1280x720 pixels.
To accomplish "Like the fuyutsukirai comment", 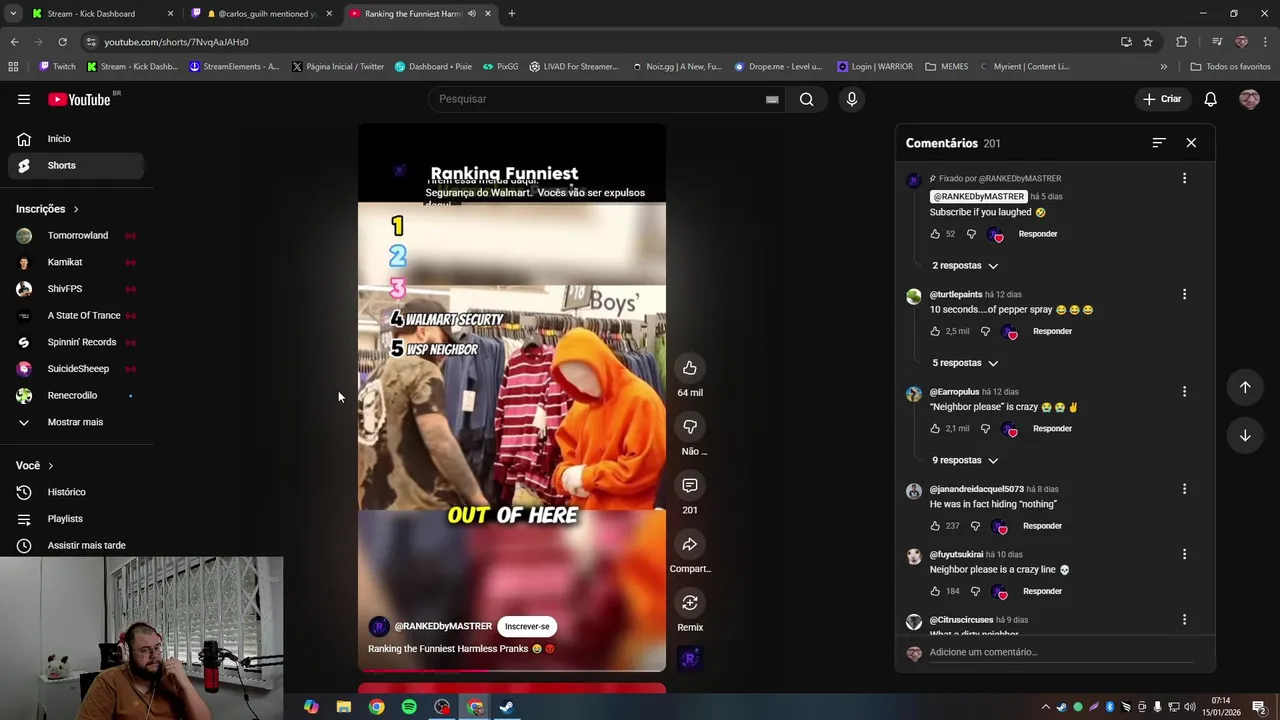I will 935,591.
